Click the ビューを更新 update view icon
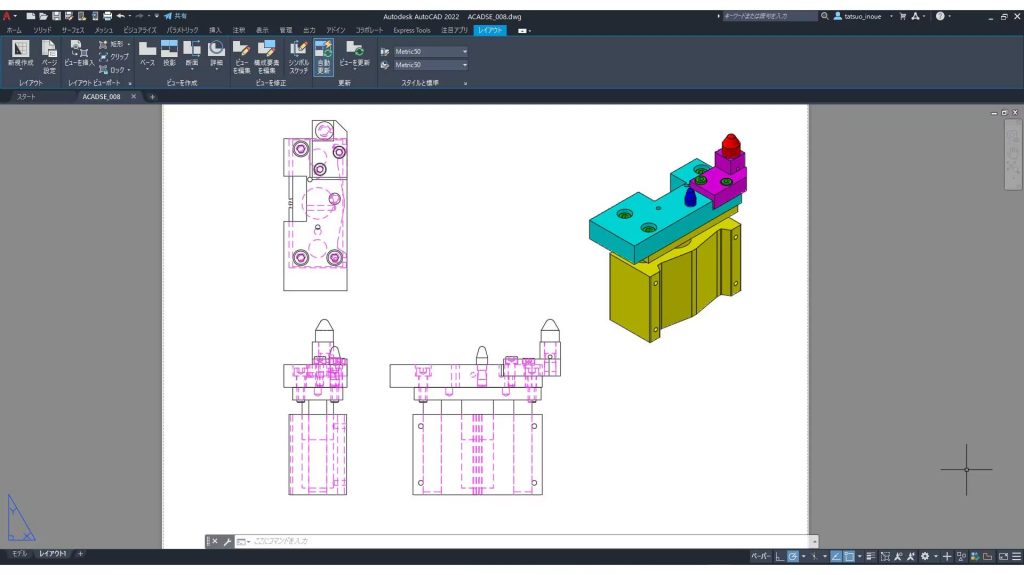The image size is (1024, 575). (355, 54)
